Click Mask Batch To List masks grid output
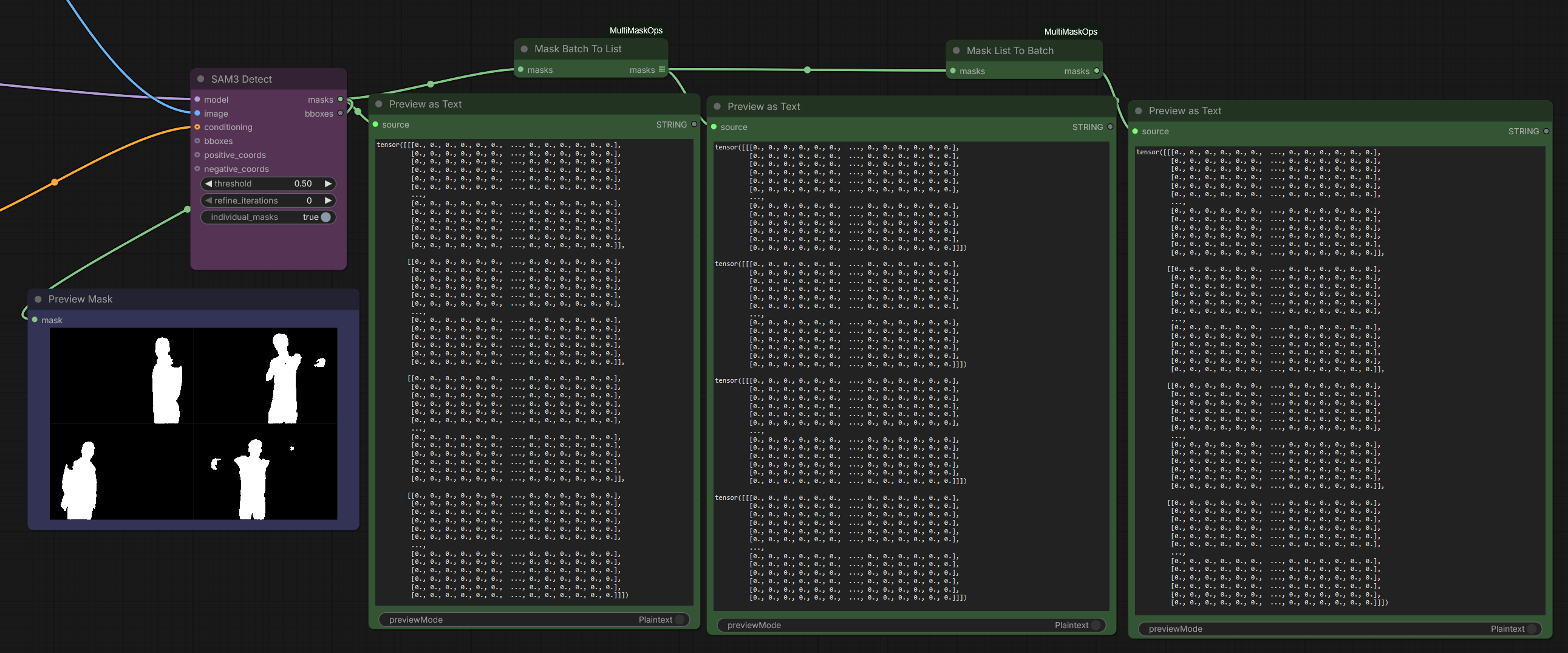This screenshot has width=1568, height=653. [x=663, y=69]
